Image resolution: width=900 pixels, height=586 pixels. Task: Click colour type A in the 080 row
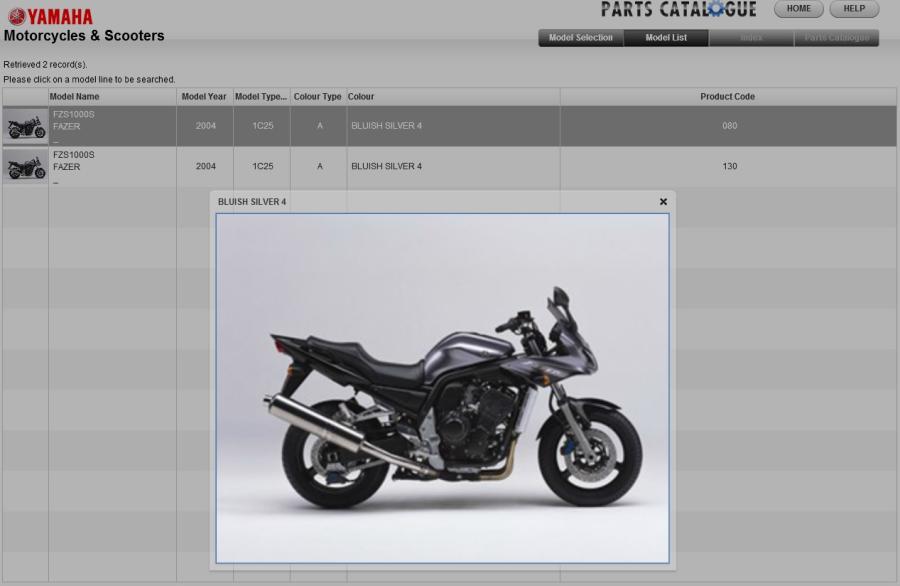(x=320, y=126)
